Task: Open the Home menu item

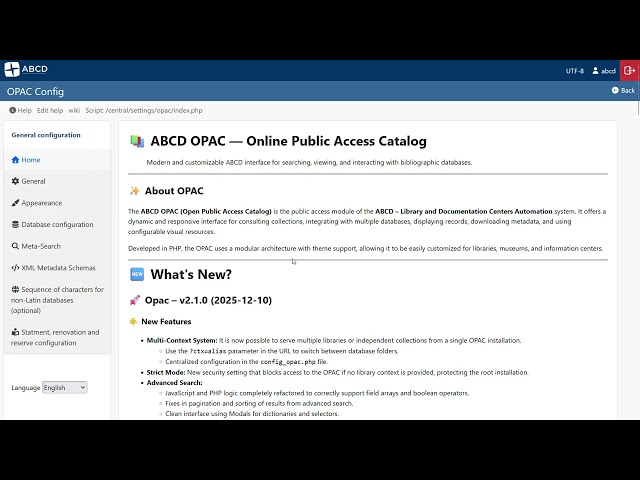Action: point(57,160)
